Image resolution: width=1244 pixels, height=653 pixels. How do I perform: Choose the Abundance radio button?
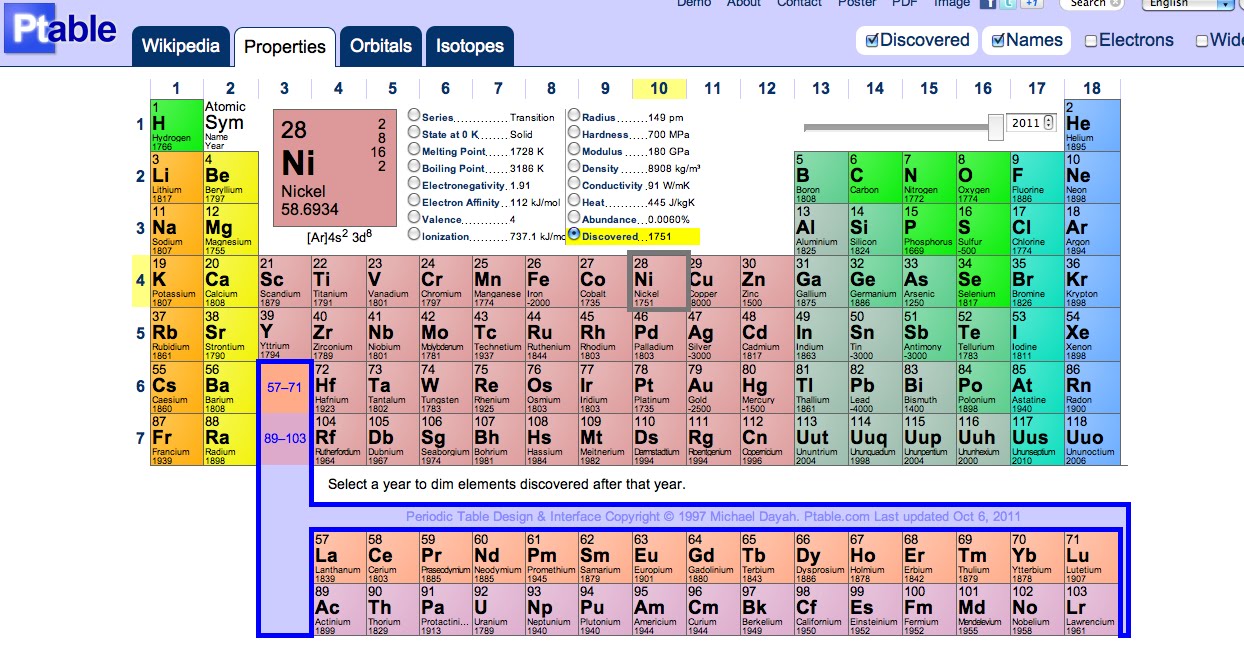(574, 218)
